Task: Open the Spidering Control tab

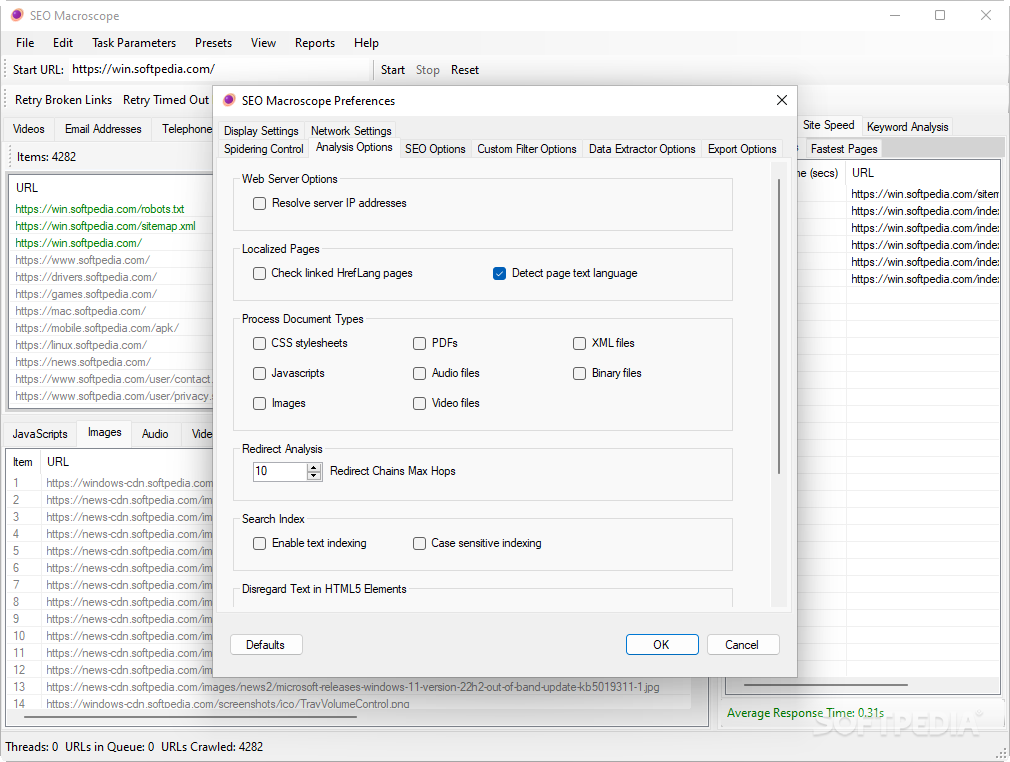Action: pyautogui.click(x=263, y=149)
